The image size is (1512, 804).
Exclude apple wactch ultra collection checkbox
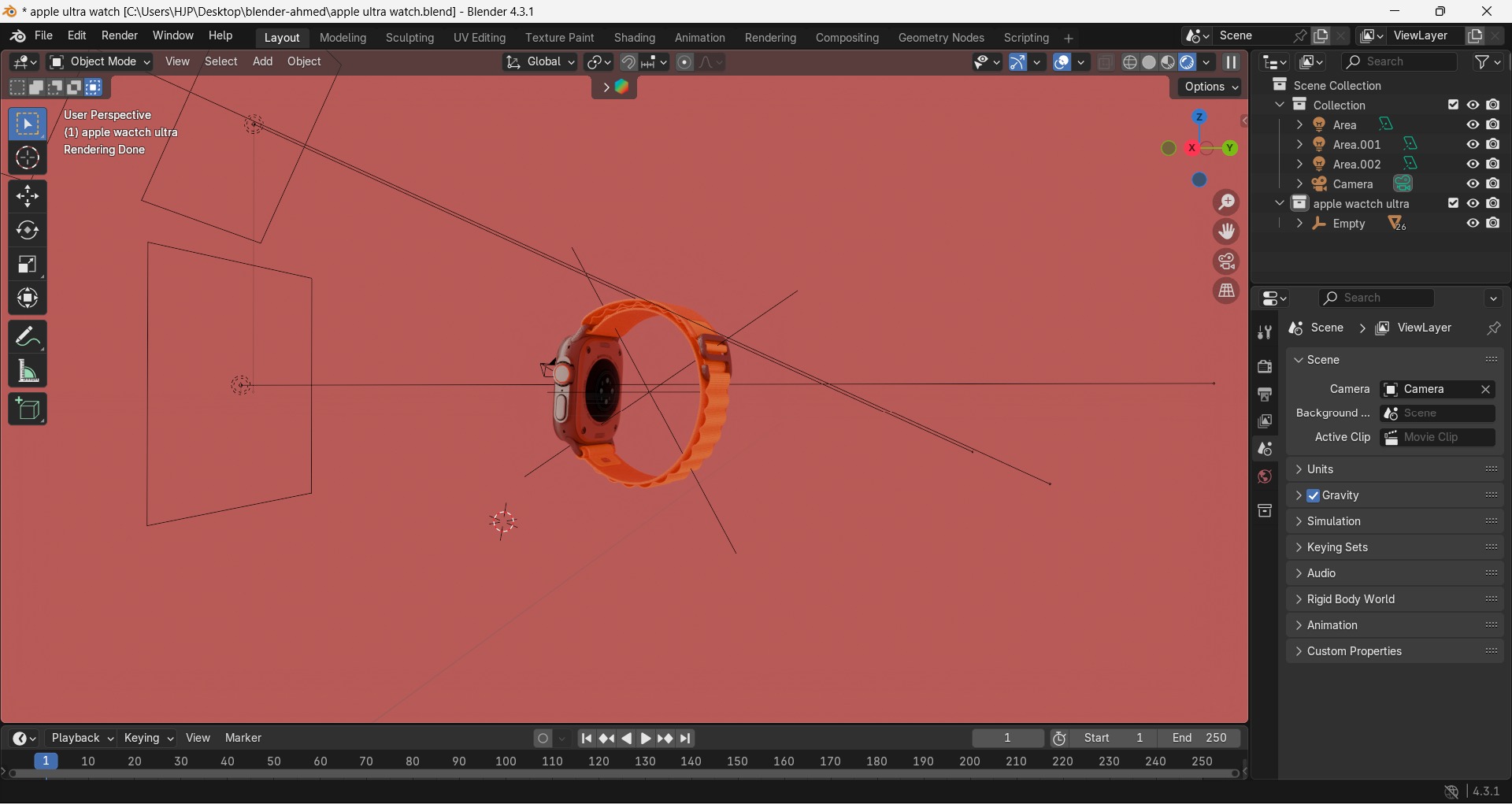(x=1453, y=204)
